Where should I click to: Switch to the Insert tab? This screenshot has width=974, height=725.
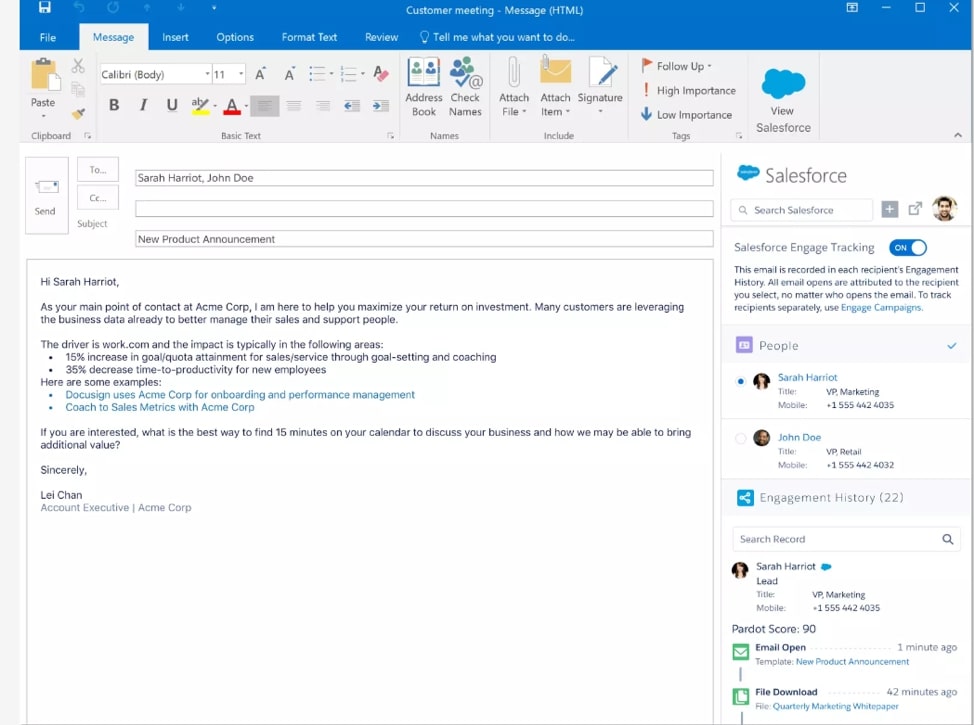coord(175,37)
